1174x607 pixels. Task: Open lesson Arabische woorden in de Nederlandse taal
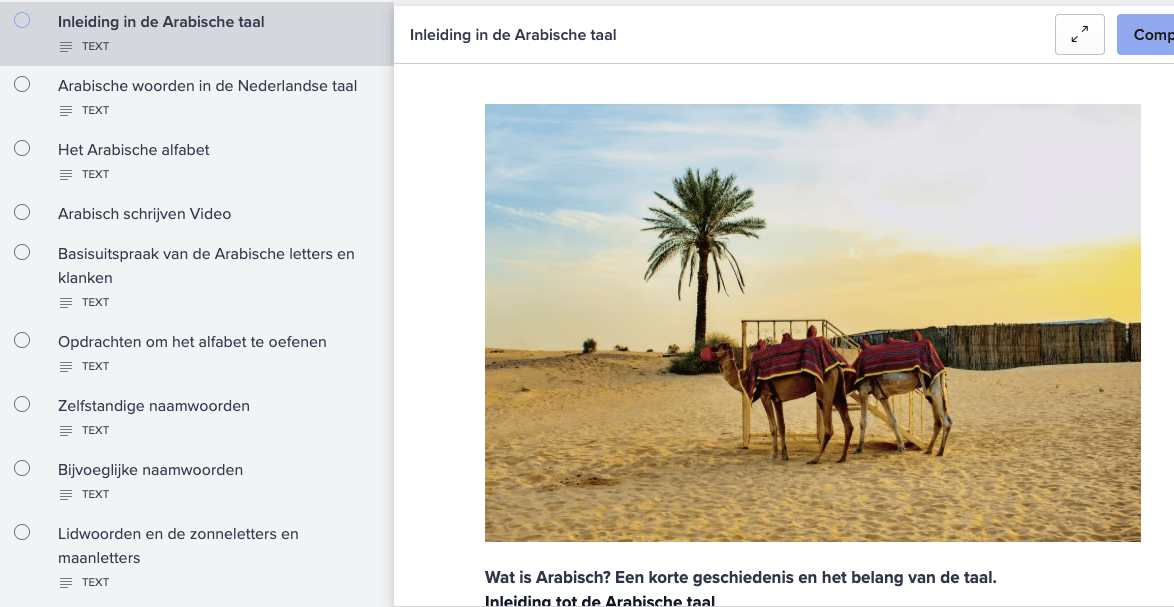(x=207, y=86)
